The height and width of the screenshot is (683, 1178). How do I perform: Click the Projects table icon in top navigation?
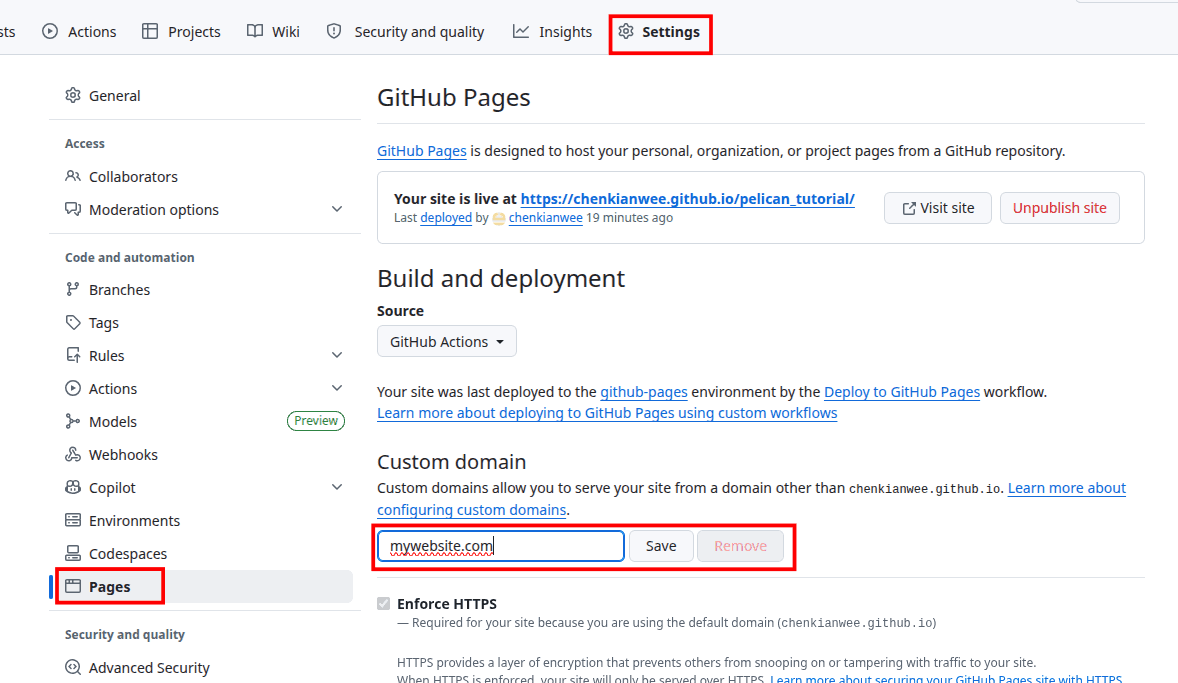[150, 32]
